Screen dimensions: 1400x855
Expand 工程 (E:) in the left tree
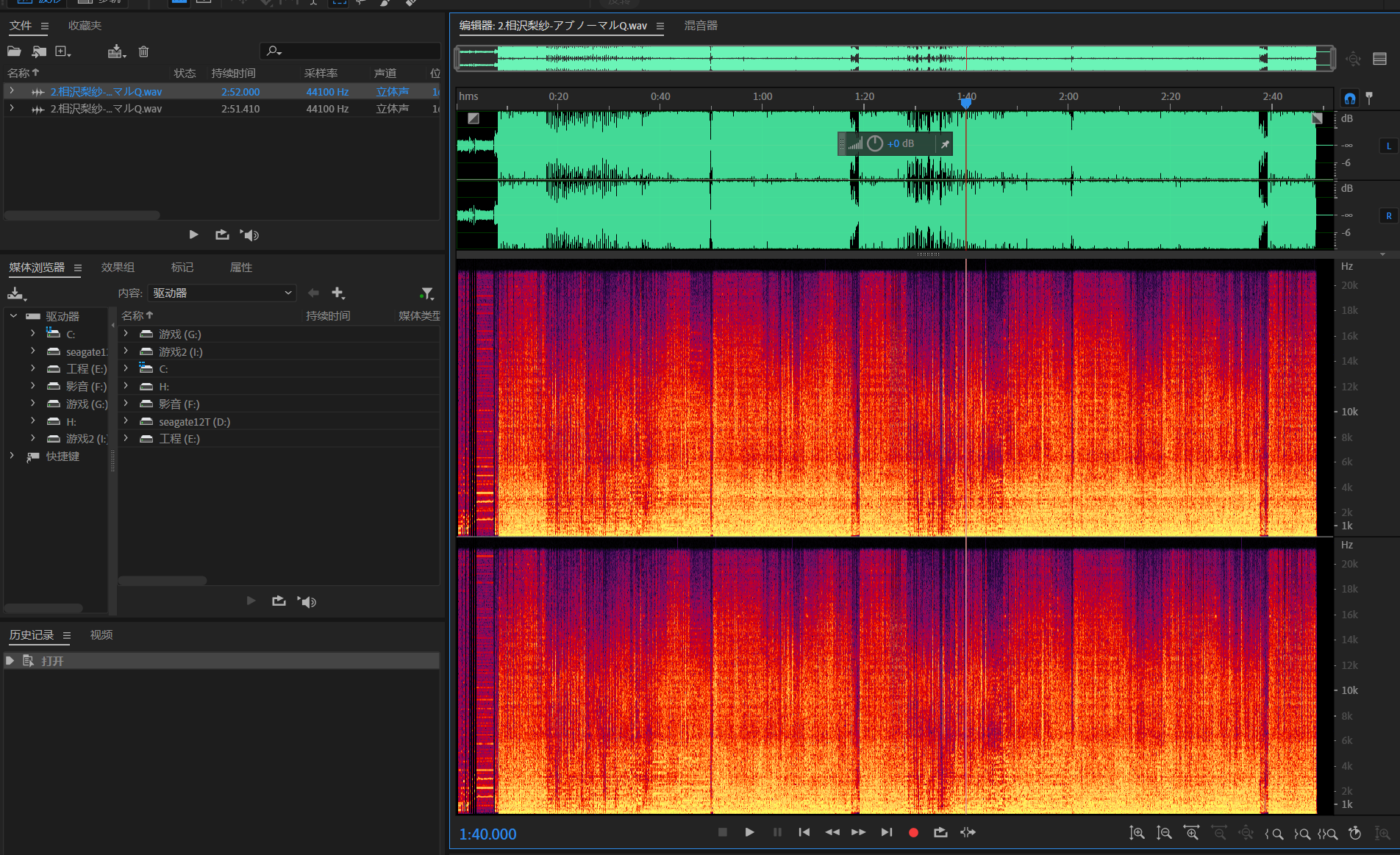32,368
